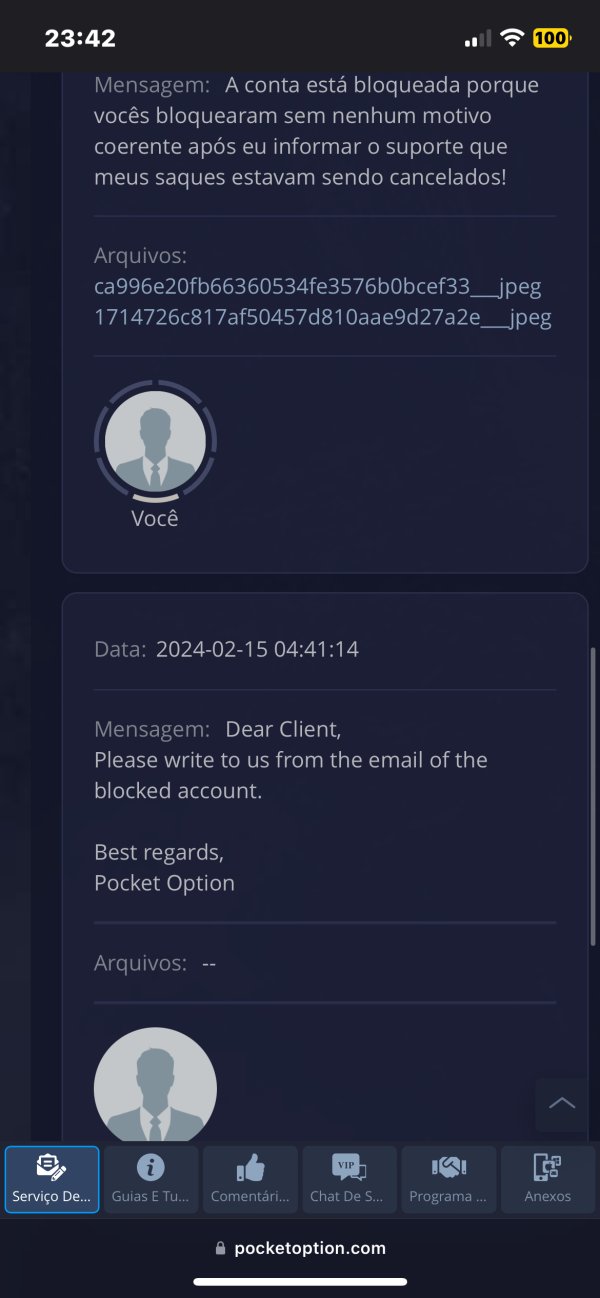600x1298 pixels.
Task: Tap the pocketoption.com address bar
Action: click(x=300, y=1248)
